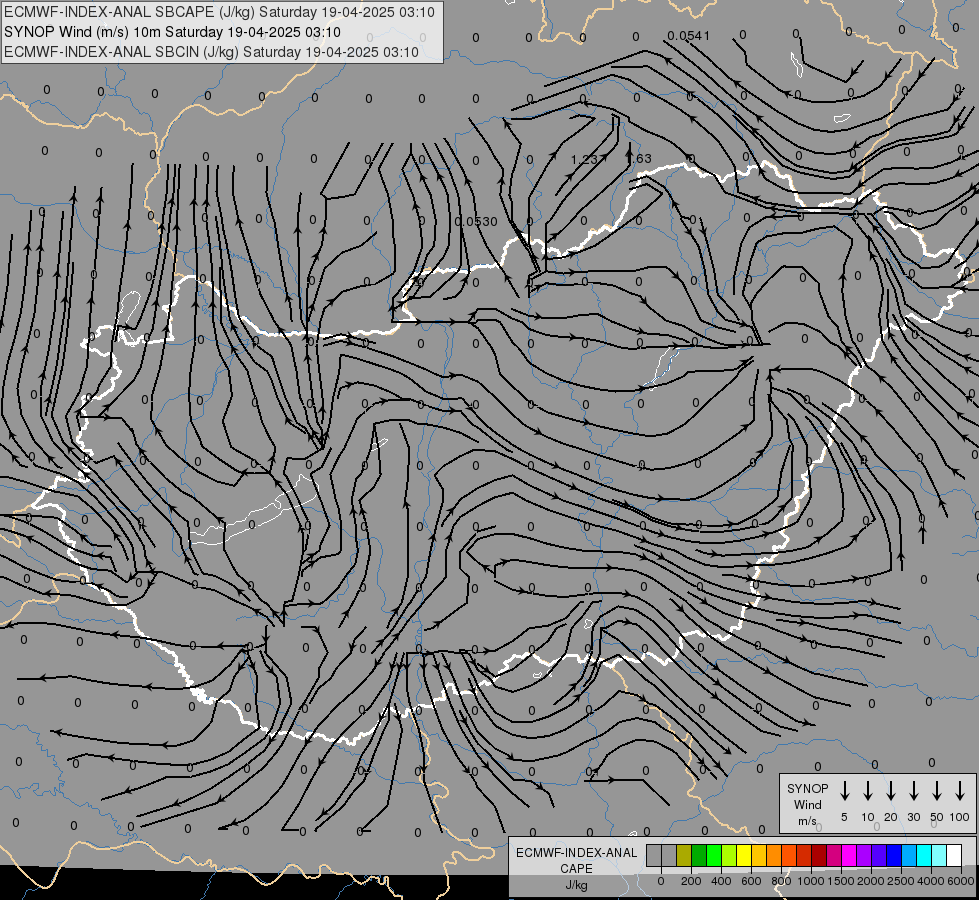The width and height of the screenshot is (979, 900).
Task: Click ECMWF-INDEX-ANAL label in color legend
Action: (x=576, y=853)
